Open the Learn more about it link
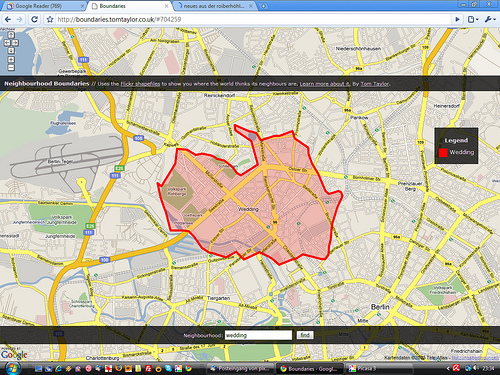500x375 pixels. point(325,84)
